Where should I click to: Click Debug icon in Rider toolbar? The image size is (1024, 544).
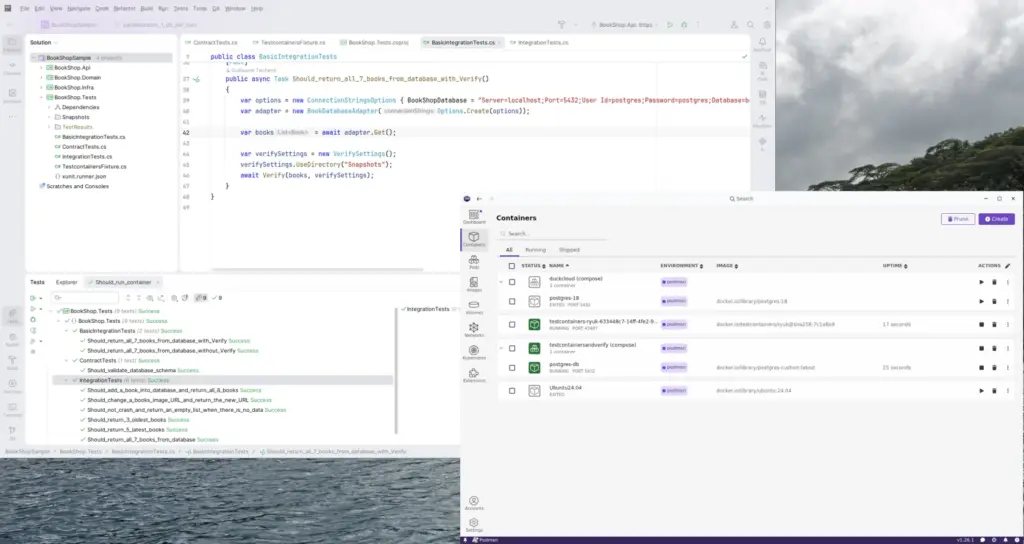[x=684, y=25]
